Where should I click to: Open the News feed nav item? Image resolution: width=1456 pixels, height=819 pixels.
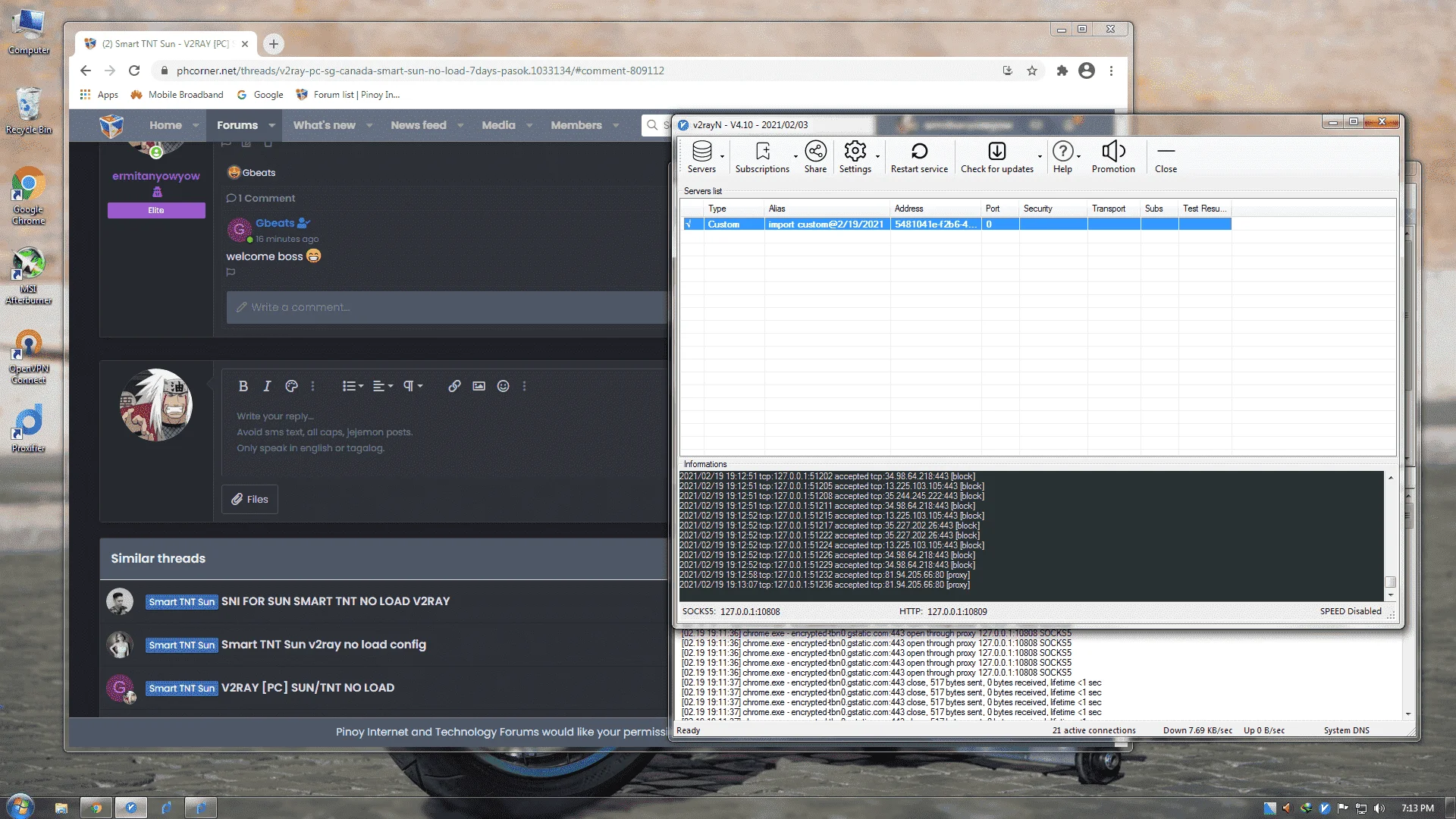click(x=419, y=125)
